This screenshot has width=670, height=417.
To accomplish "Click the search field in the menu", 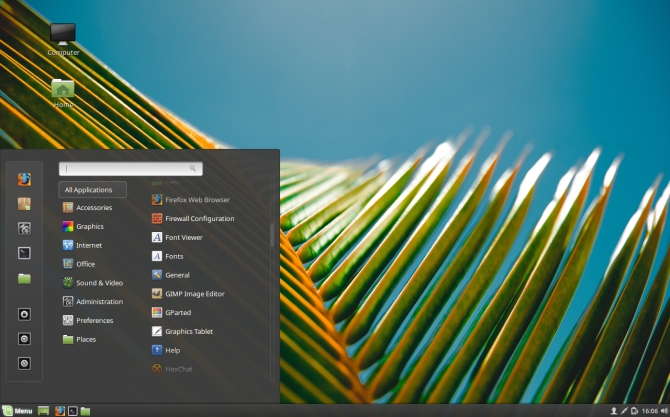I will [x=130, y=169].
